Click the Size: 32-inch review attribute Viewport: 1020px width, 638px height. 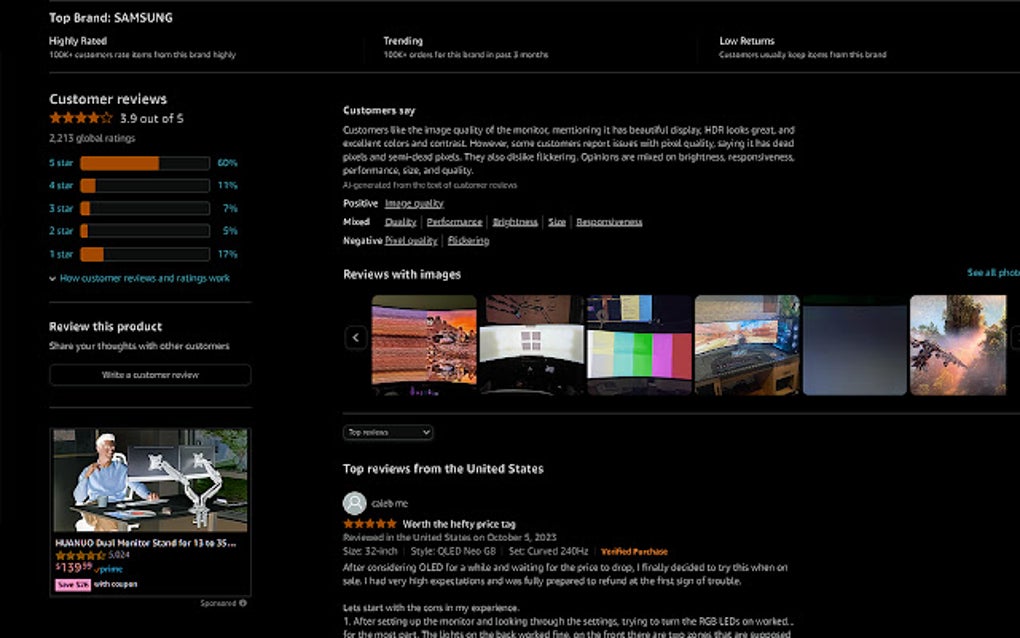click(370, 552)
